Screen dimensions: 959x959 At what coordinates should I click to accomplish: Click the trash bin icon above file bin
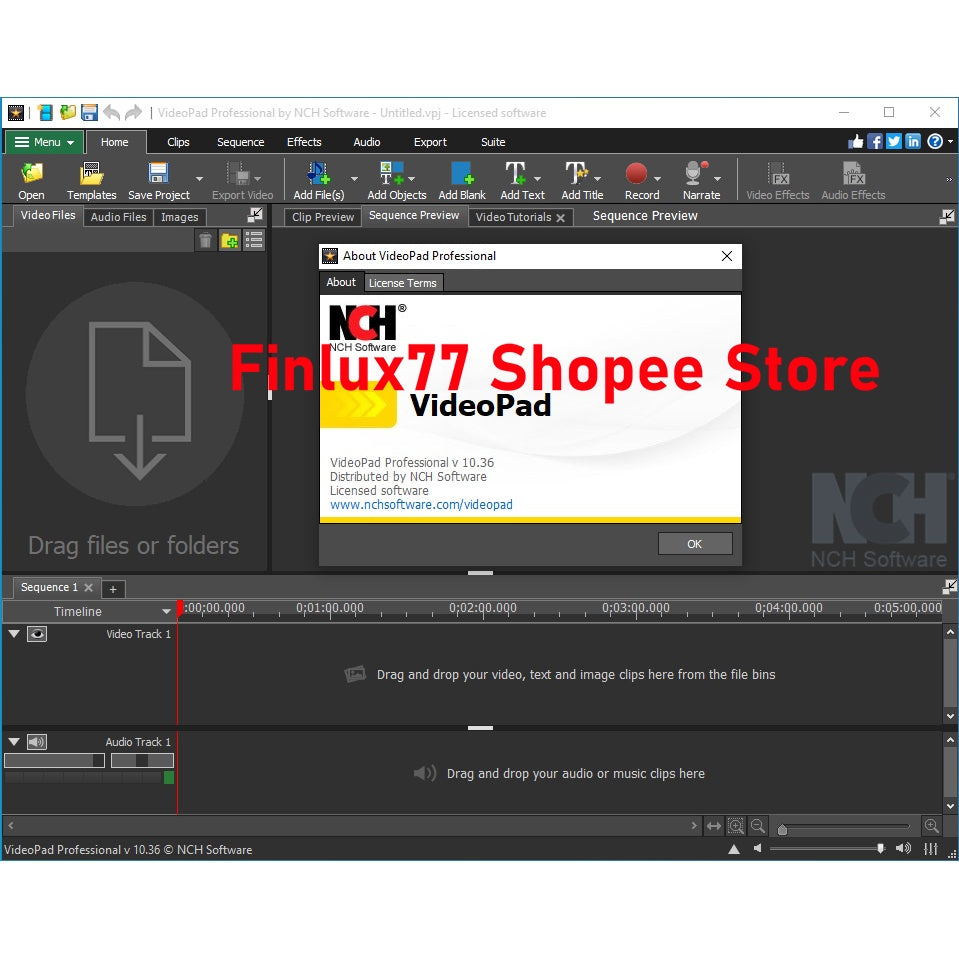pos(205,240)
